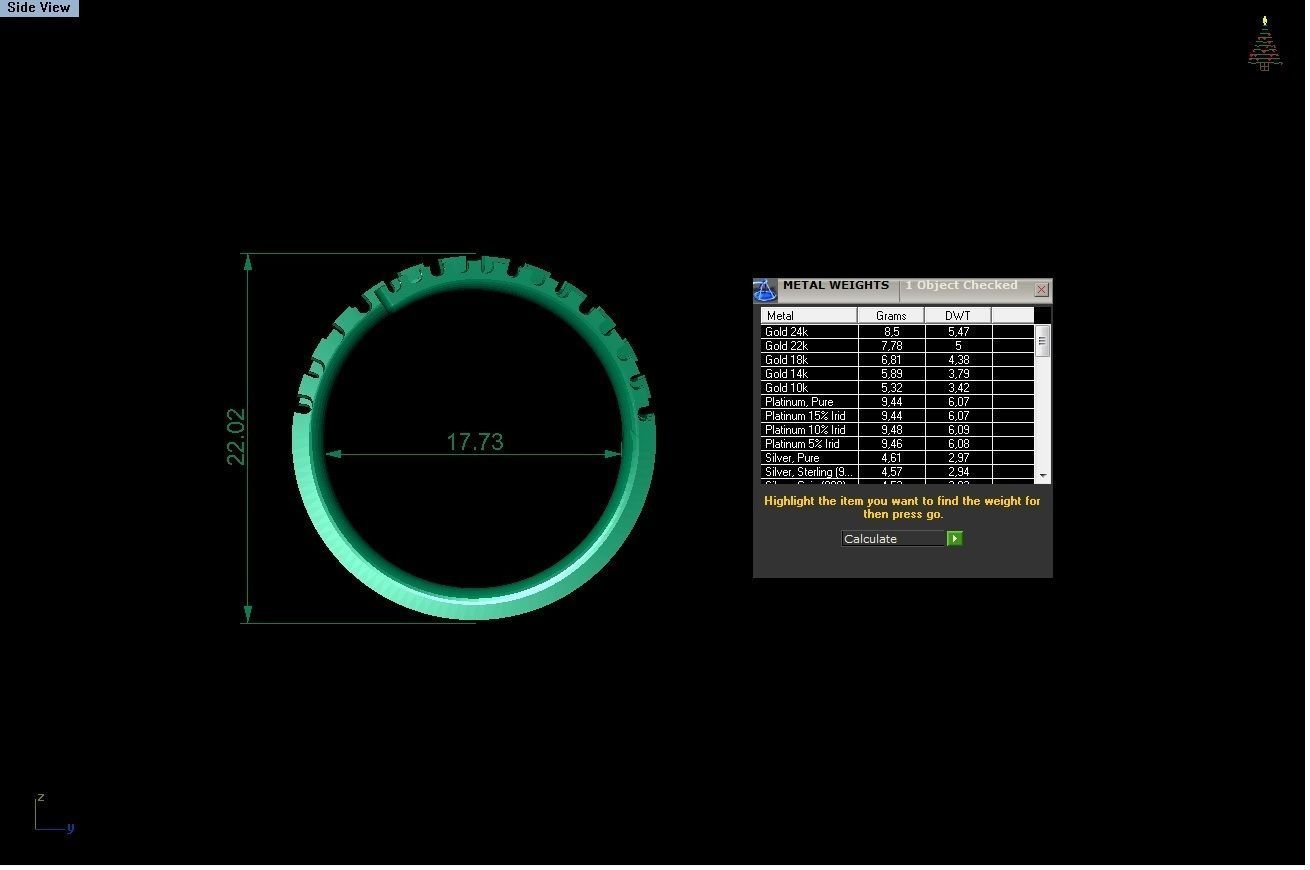The height and width of the screenshot is (870, 1310).
Task: Select the Silver, Sterling row
Action: point(897,472)
